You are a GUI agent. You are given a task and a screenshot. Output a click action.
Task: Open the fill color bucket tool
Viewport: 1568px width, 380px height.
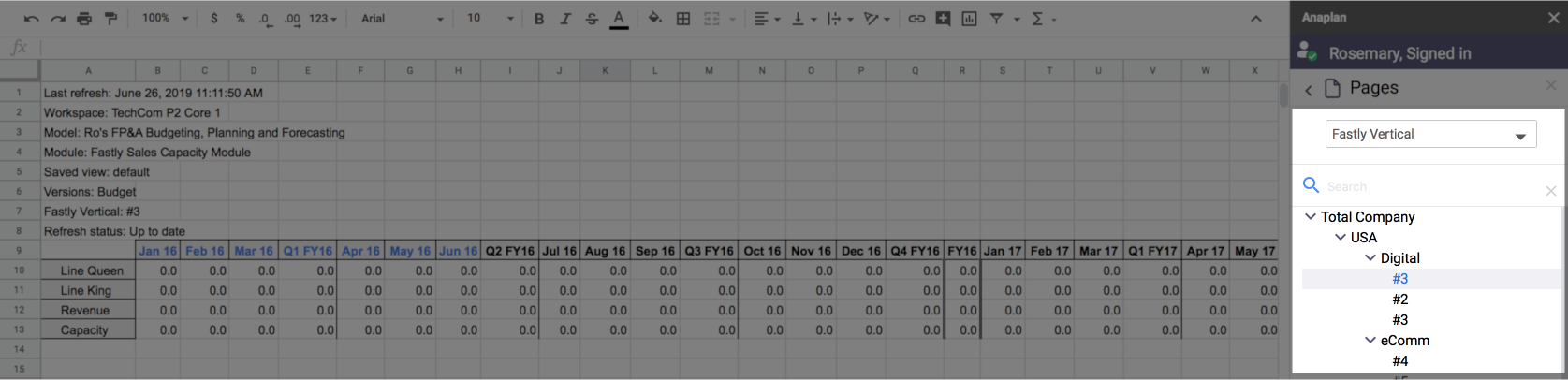(x=655, y=19)
